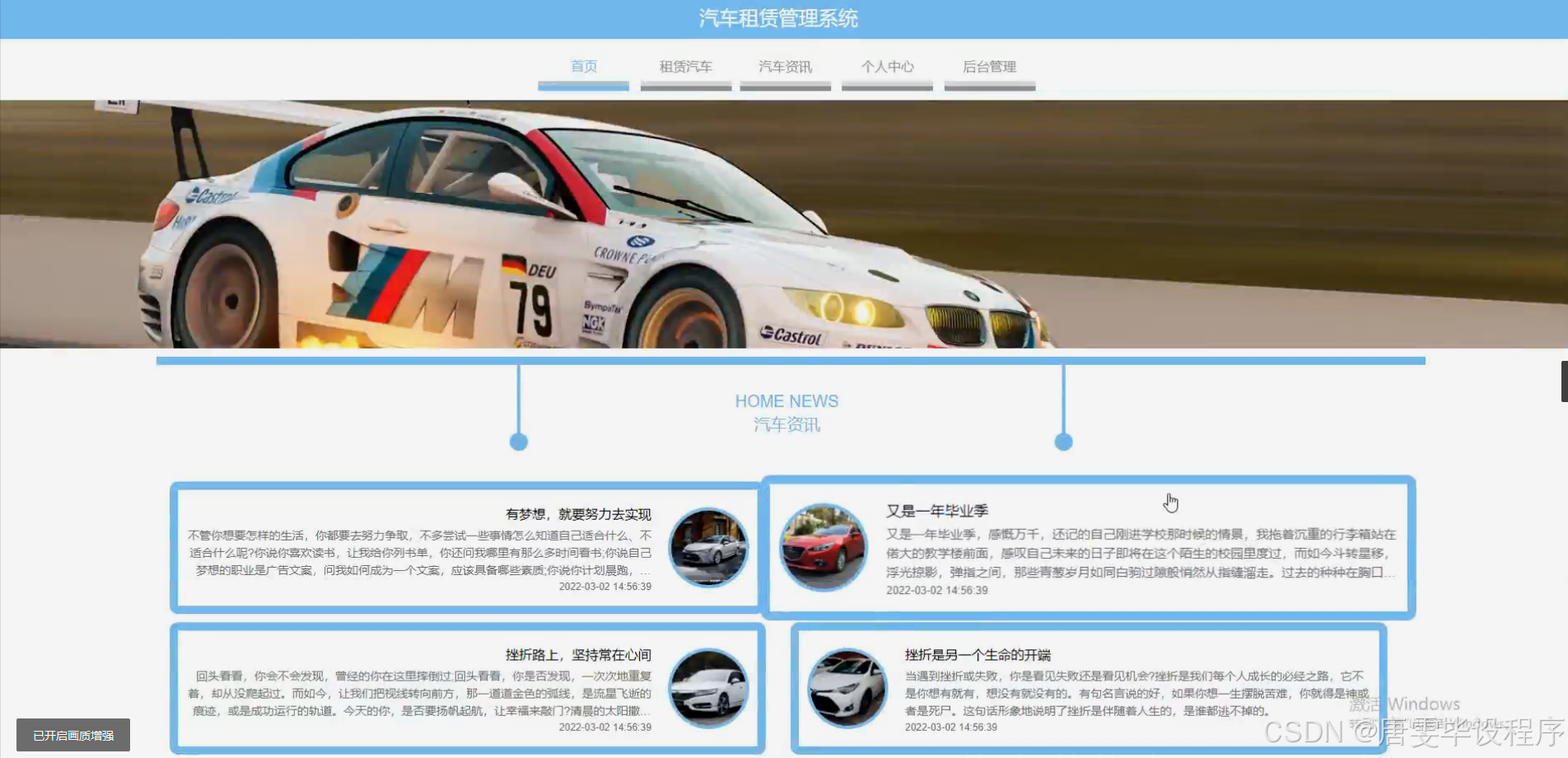
Task: Open the 后台管理 tab
Action: (x=989, y=67)
